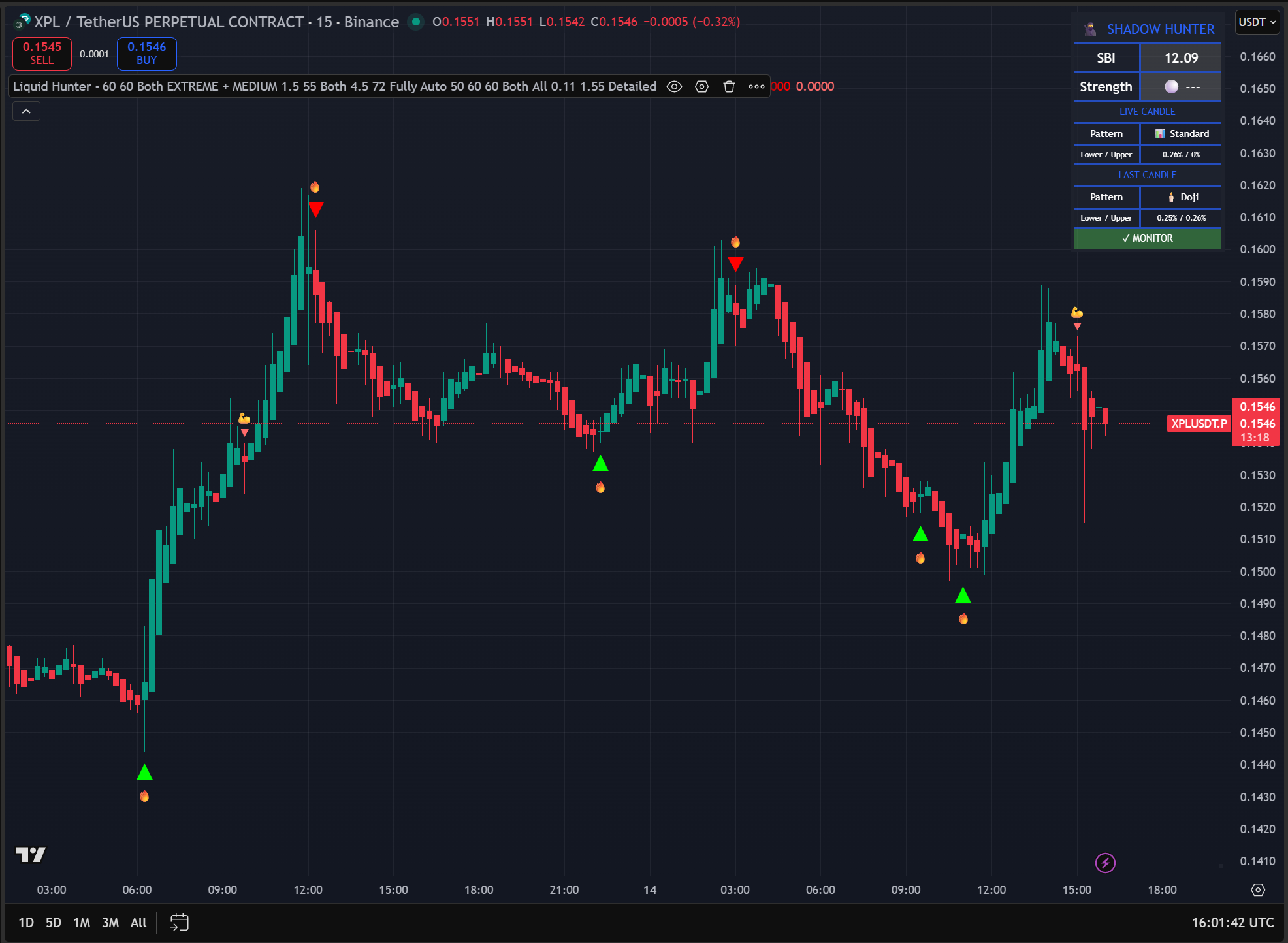Click the XPL coin symbol icon
This screenshot has width=1288, height=943.
(22, 22)
